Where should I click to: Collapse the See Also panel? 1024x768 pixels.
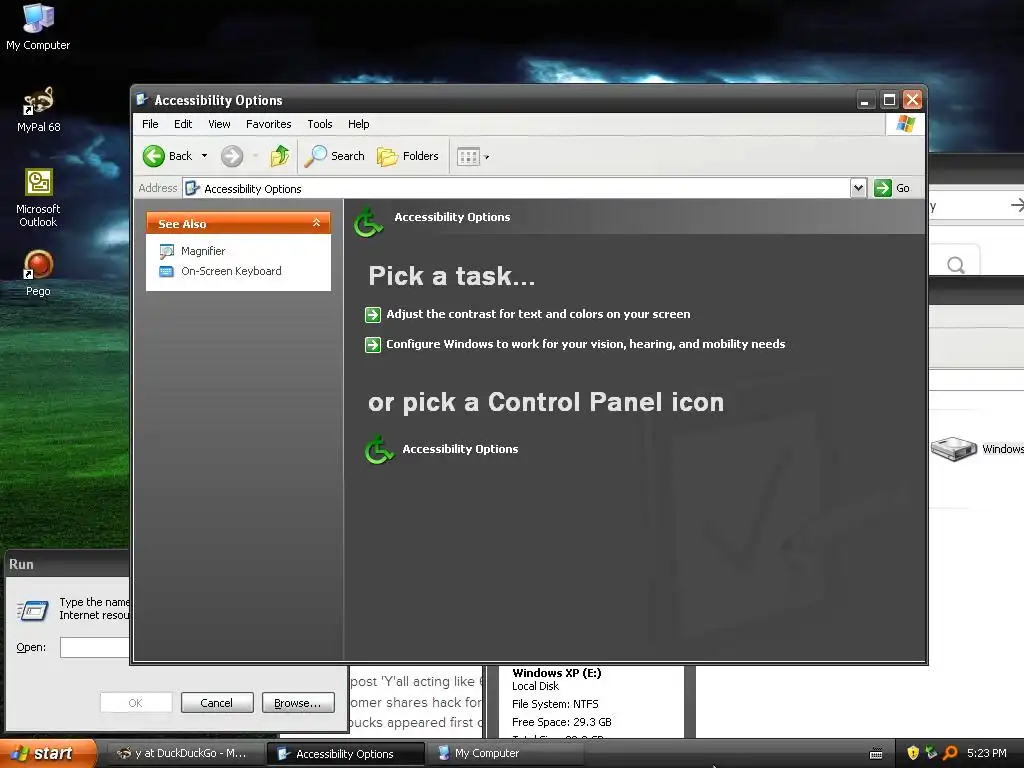click(x=316, y=223)
